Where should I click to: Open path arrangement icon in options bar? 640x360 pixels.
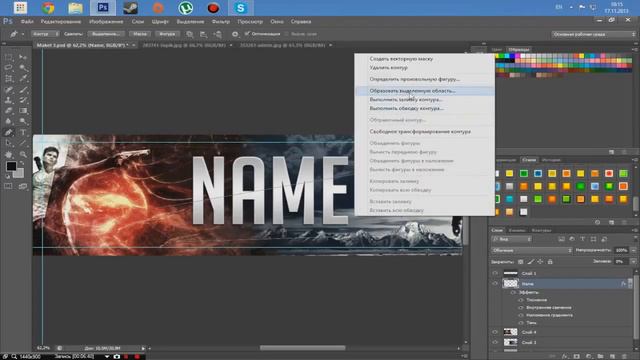coord(218,34)
